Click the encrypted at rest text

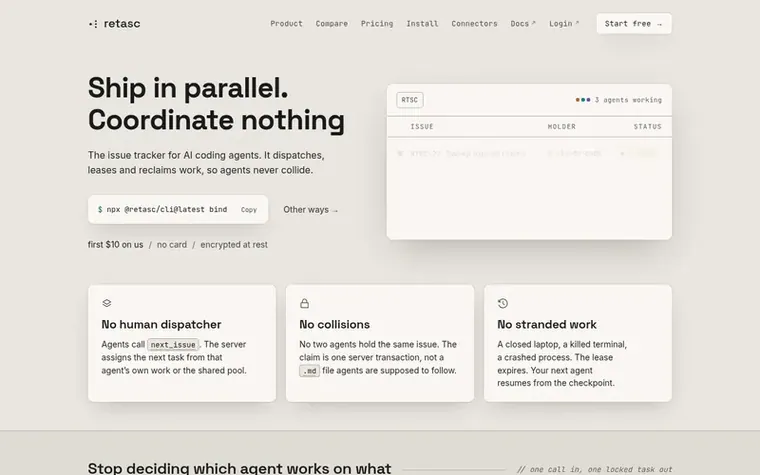point(234,245)
